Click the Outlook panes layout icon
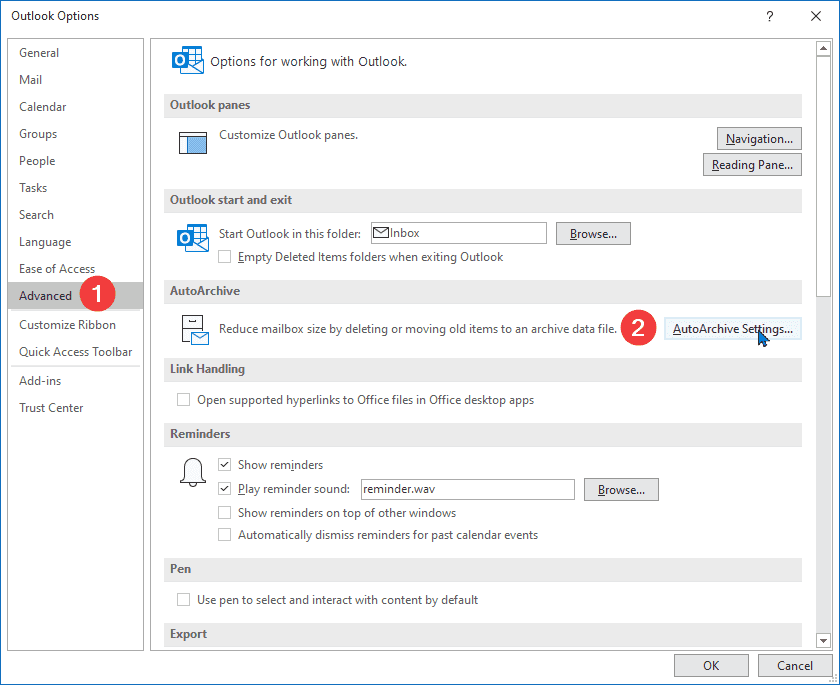The image size is (840, 685). coord(192,142)
